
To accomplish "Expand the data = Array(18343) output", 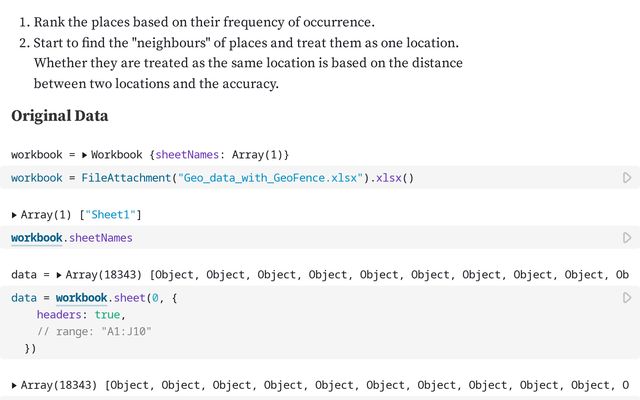I will tap(60, 275).
